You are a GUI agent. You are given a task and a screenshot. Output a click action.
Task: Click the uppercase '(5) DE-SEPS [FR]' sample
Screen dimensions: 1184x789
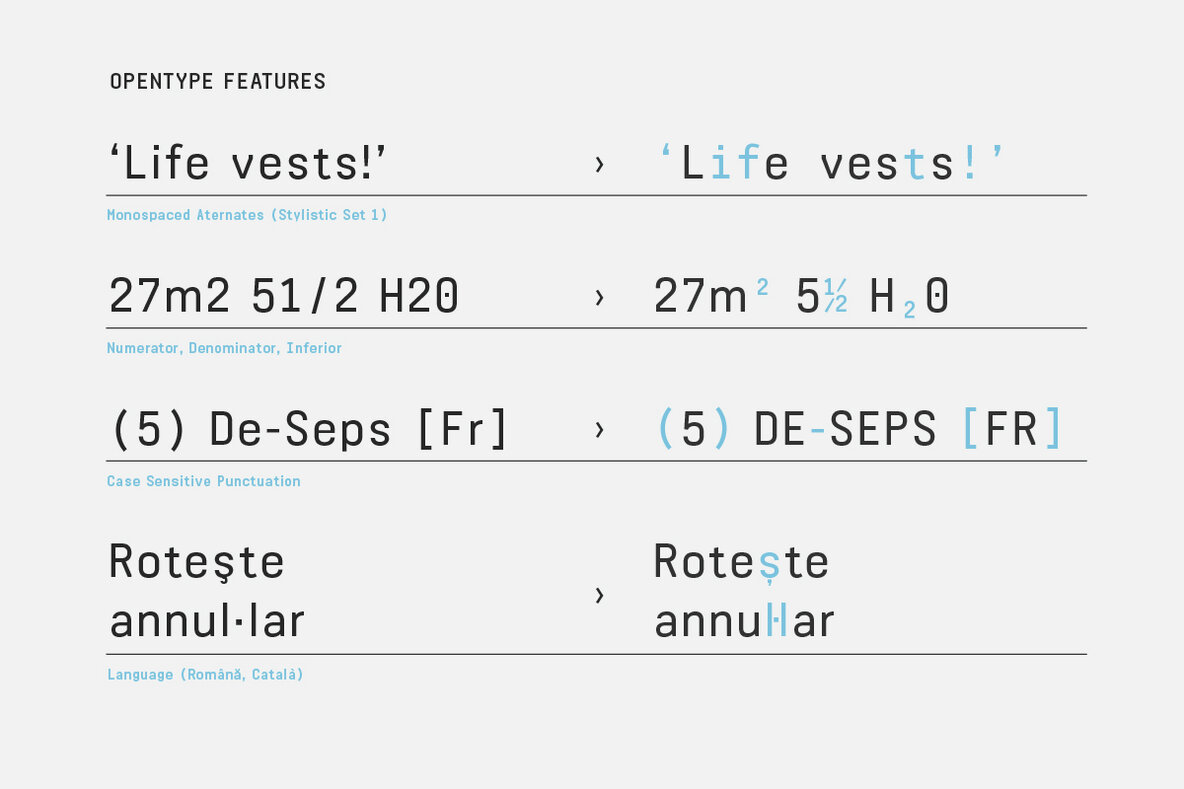point(858,430)
